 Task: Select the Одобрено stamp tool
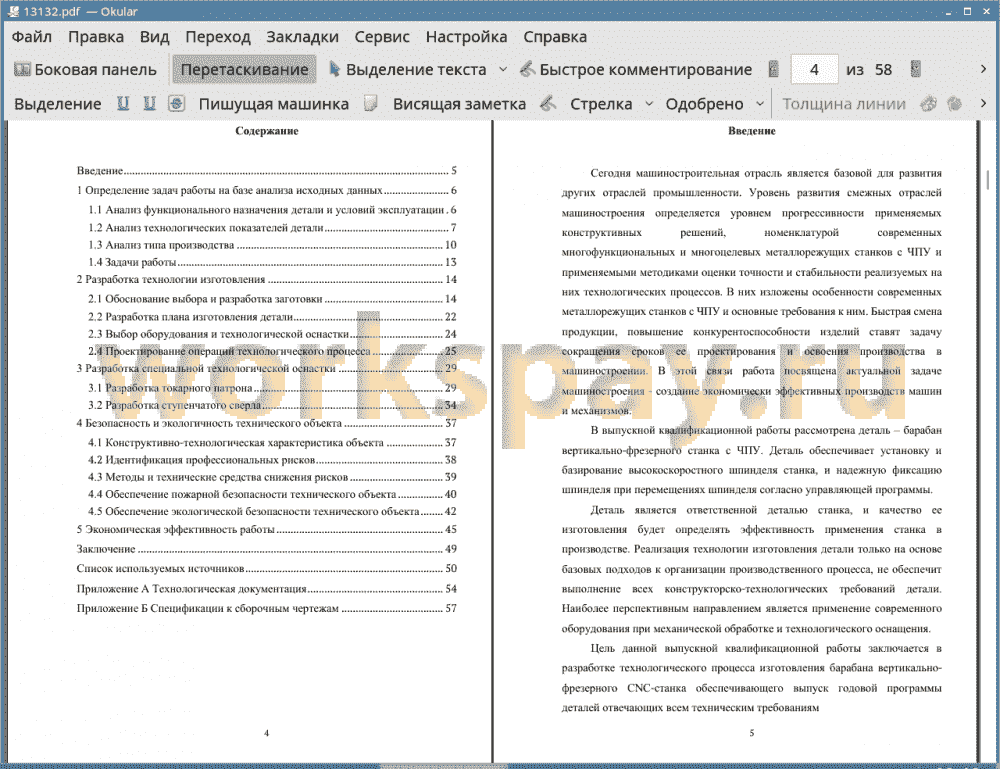tap(704, 104)
